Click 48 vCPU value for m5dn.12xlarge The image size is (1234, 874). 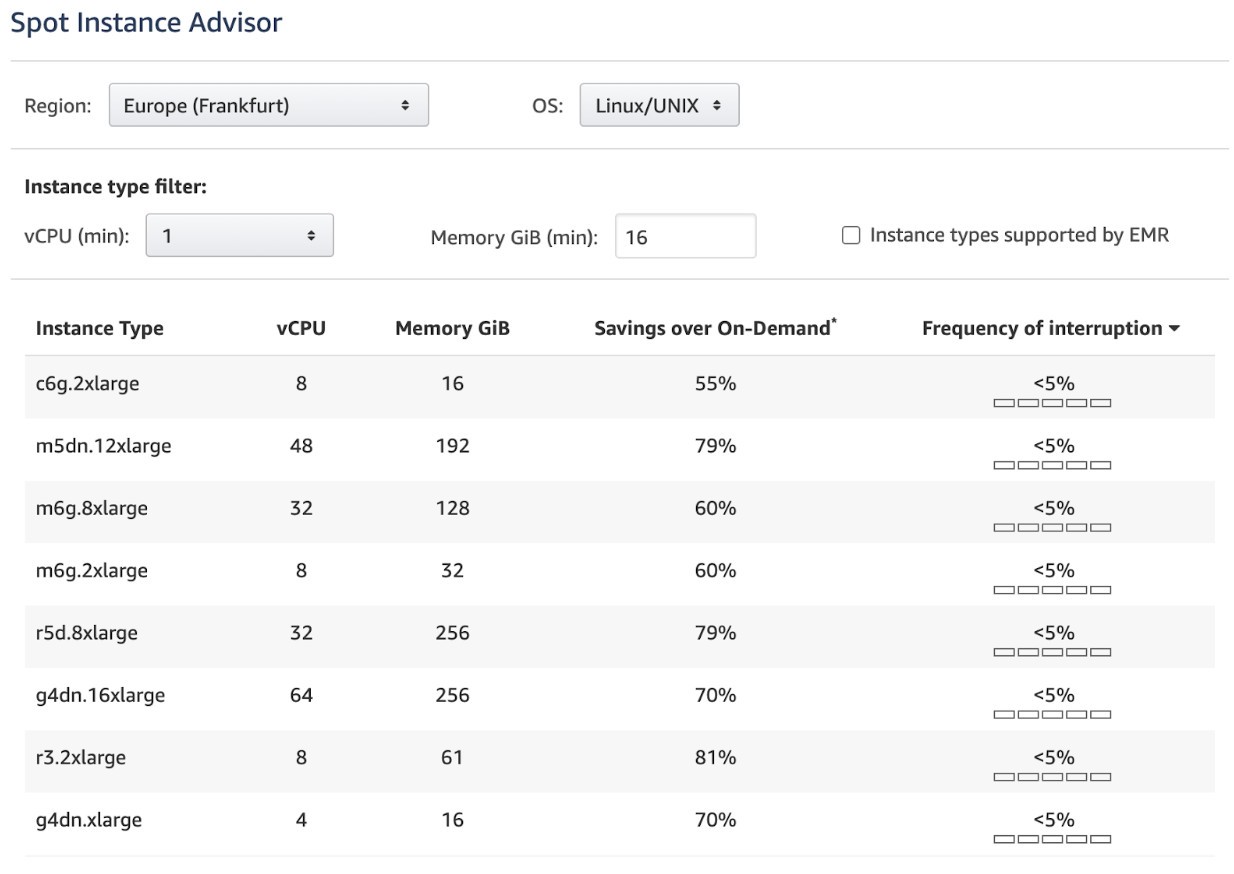(301, 446)
